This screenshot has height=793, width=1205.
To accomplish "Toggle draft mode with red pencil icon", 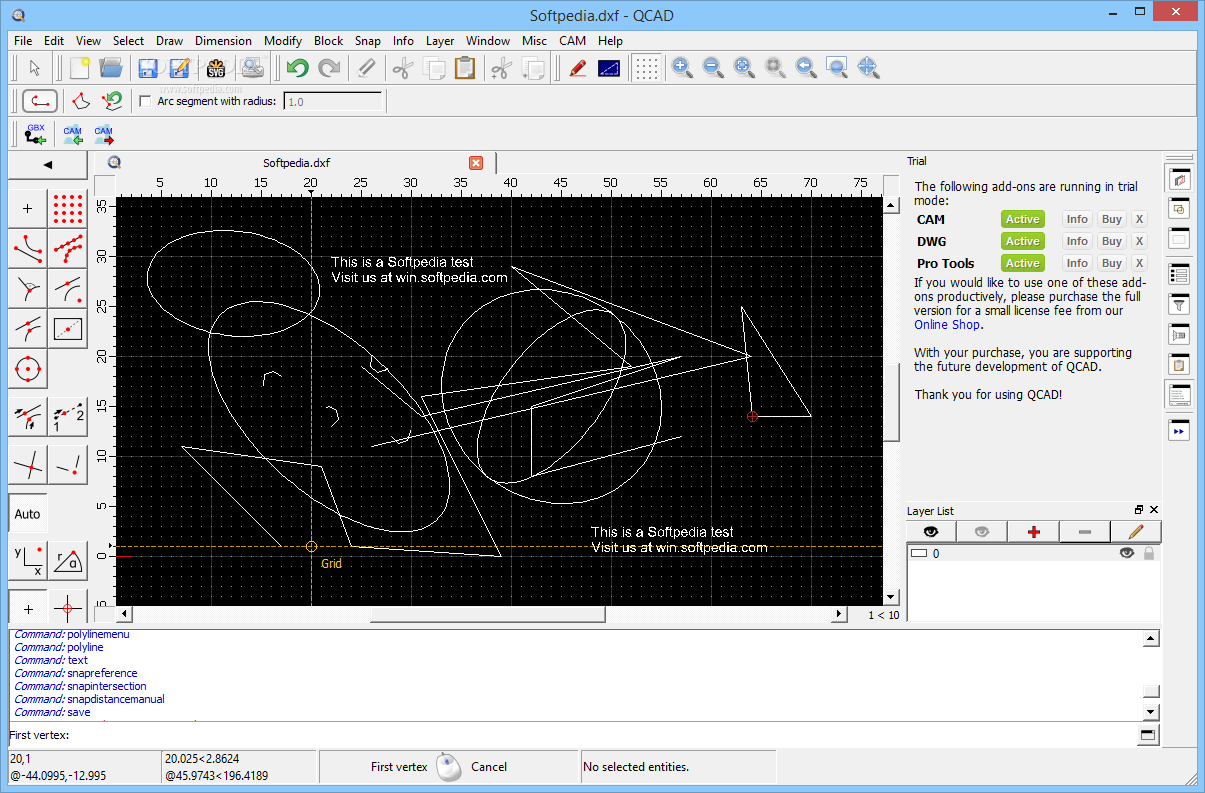I will [577, 68].
